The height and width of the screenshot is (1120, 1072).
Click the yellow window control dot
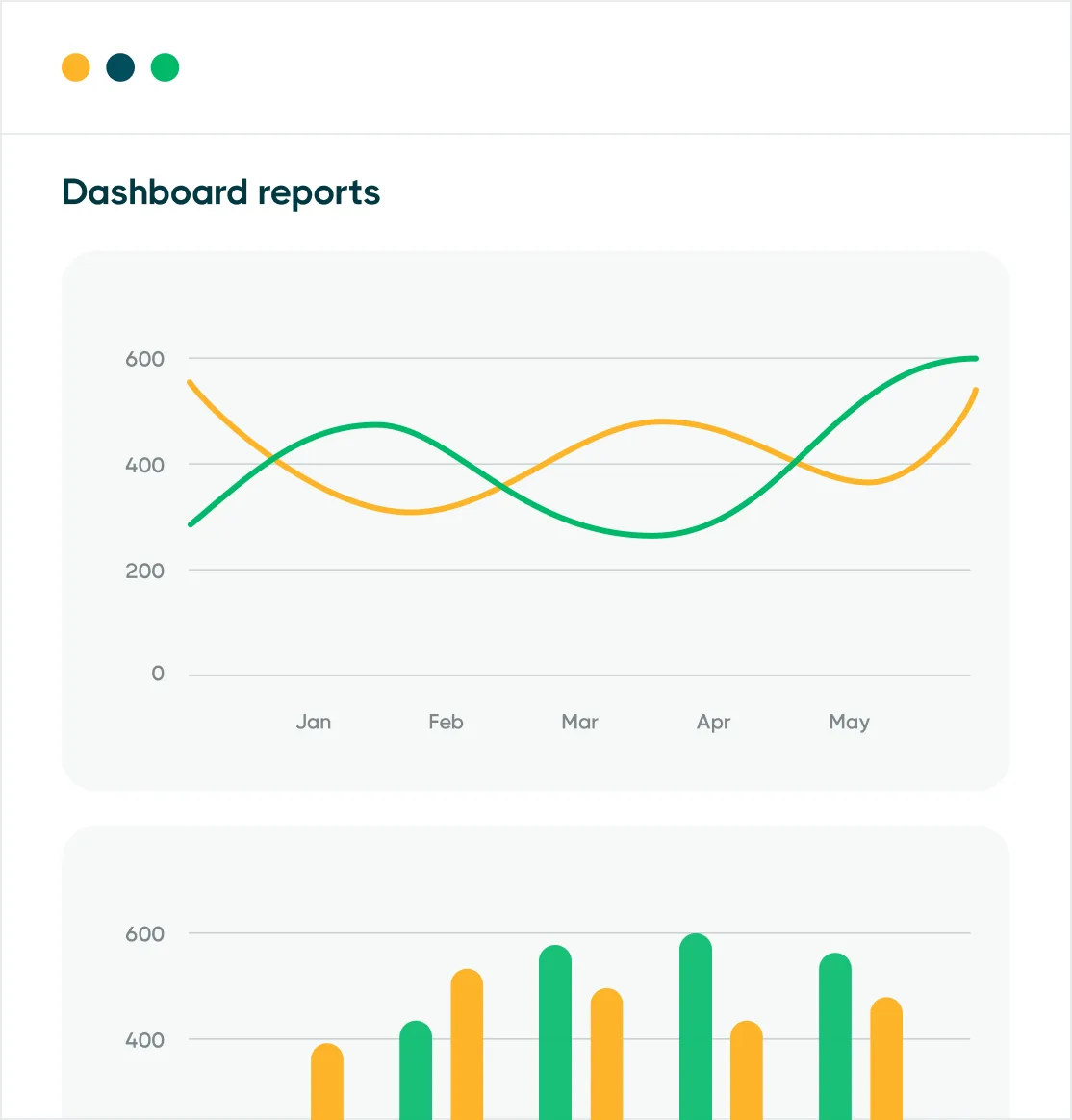[76, 68]
